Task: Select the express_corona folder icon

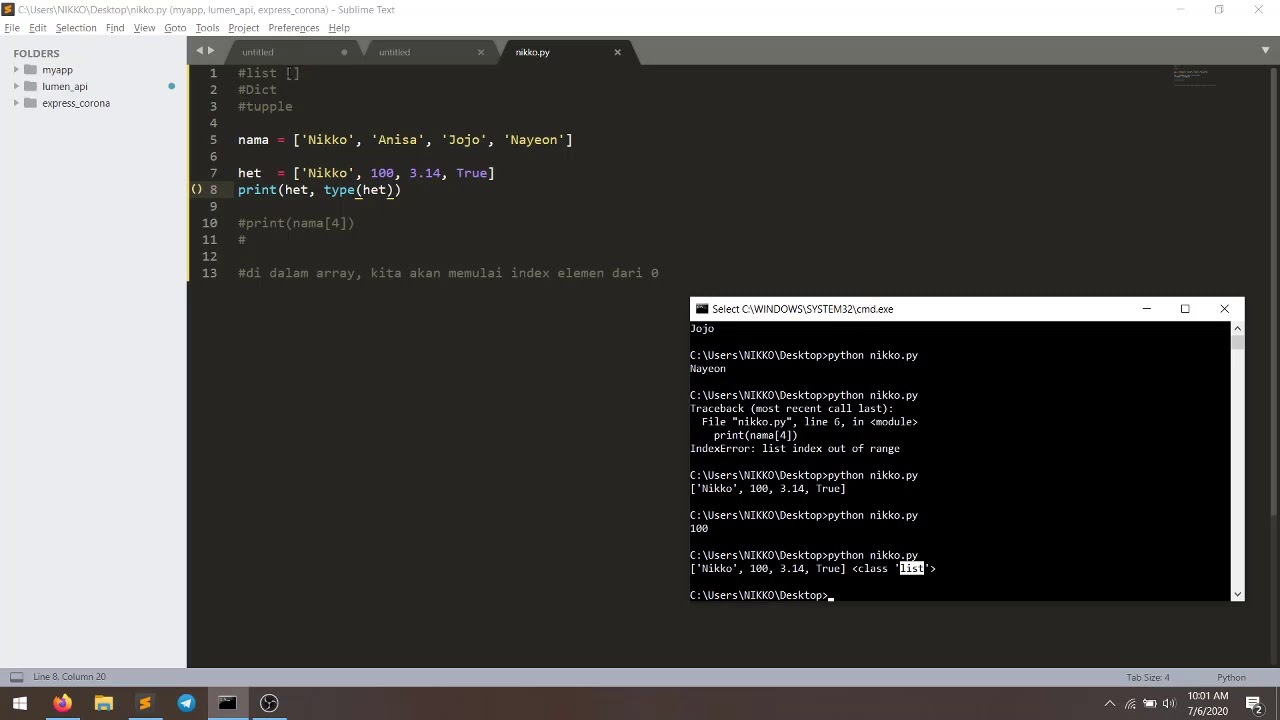Action: 30,103
